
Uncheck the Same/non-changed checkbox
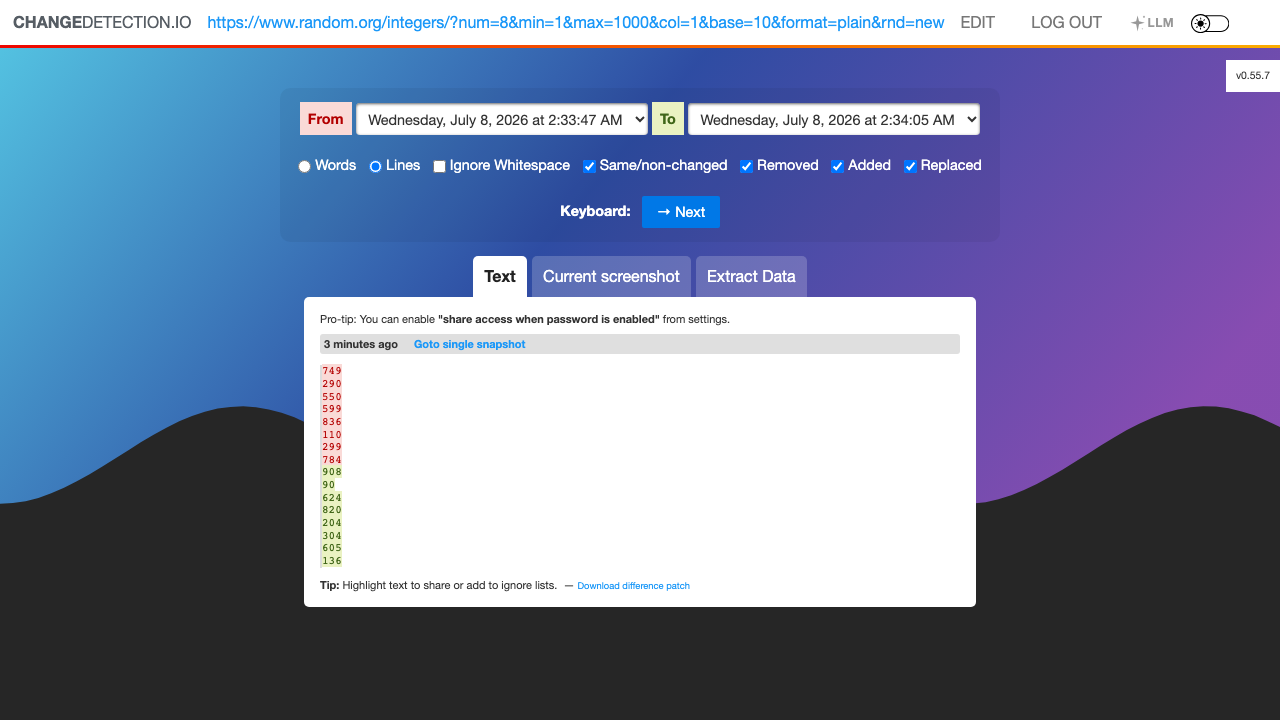click(x=590, y=166)
